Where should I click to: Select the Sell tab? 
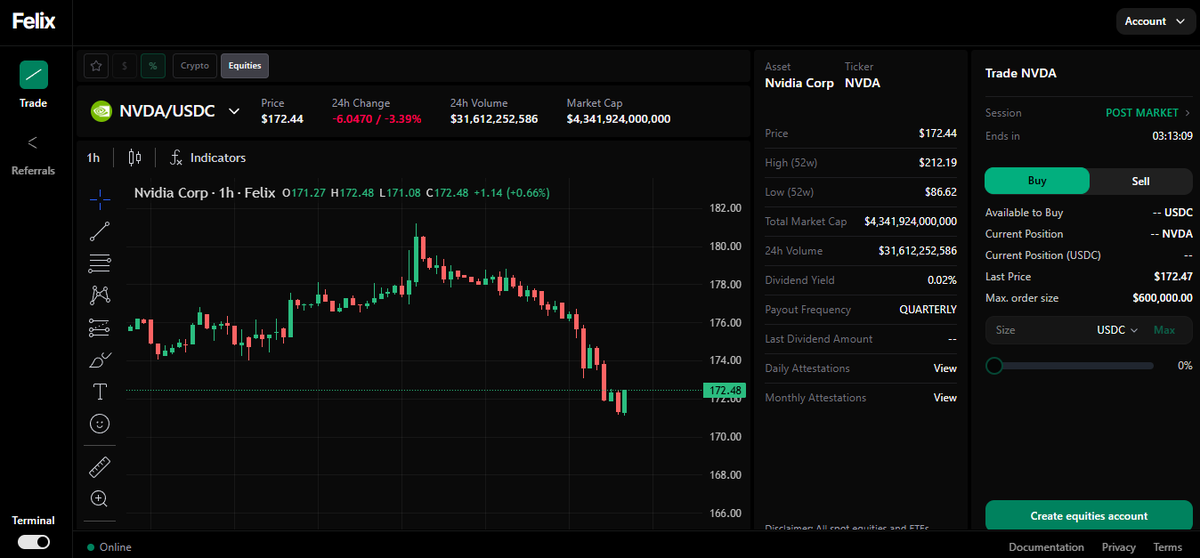coord(1141,181)
